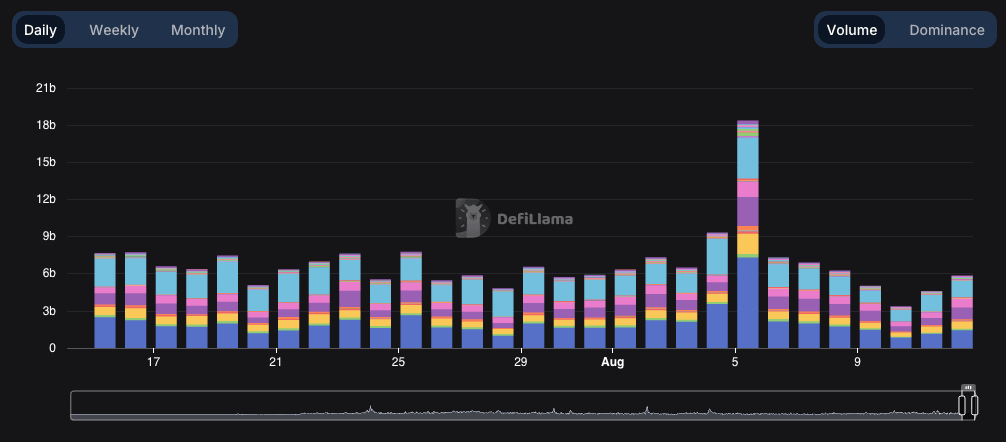Switch the chart to Daily interval
The height and width of the screenshot is (442, 1006).
[x=40, y=30]
